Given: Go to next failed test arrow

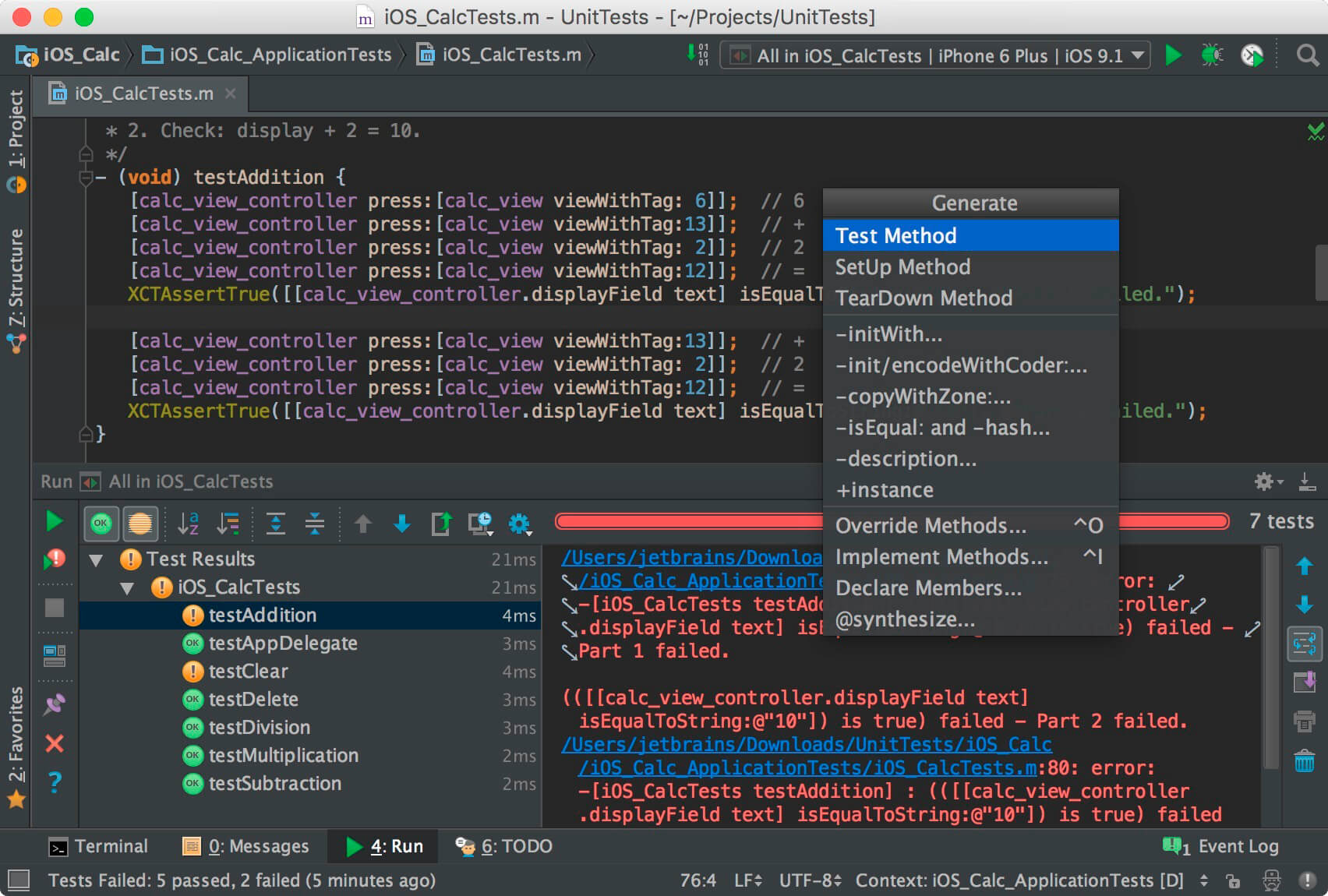Looking at the screenshot, I should click(402, 524).
